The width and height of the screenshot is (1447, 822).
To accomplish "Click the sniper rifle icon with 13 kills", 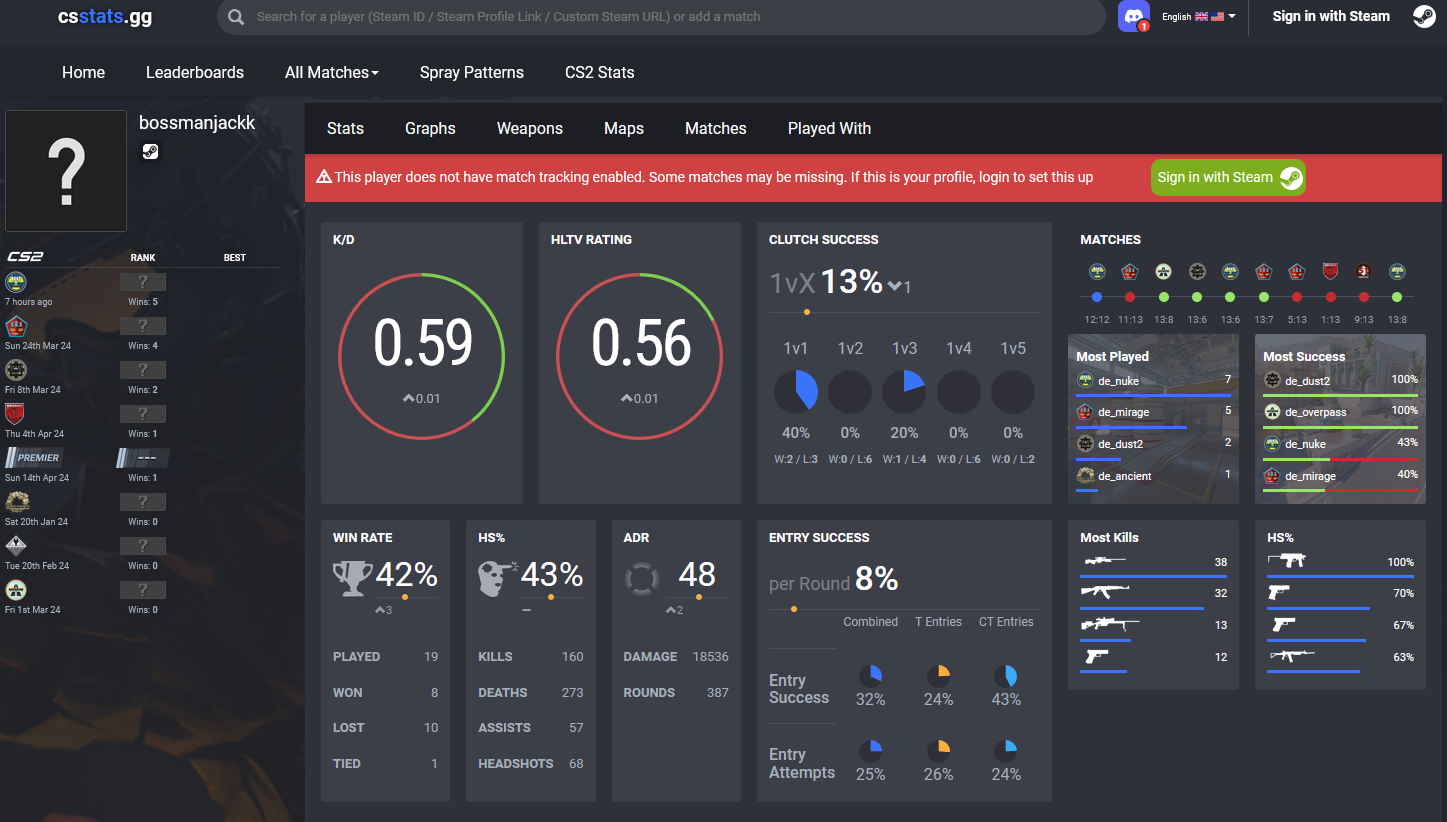I will coord(1109,625).
